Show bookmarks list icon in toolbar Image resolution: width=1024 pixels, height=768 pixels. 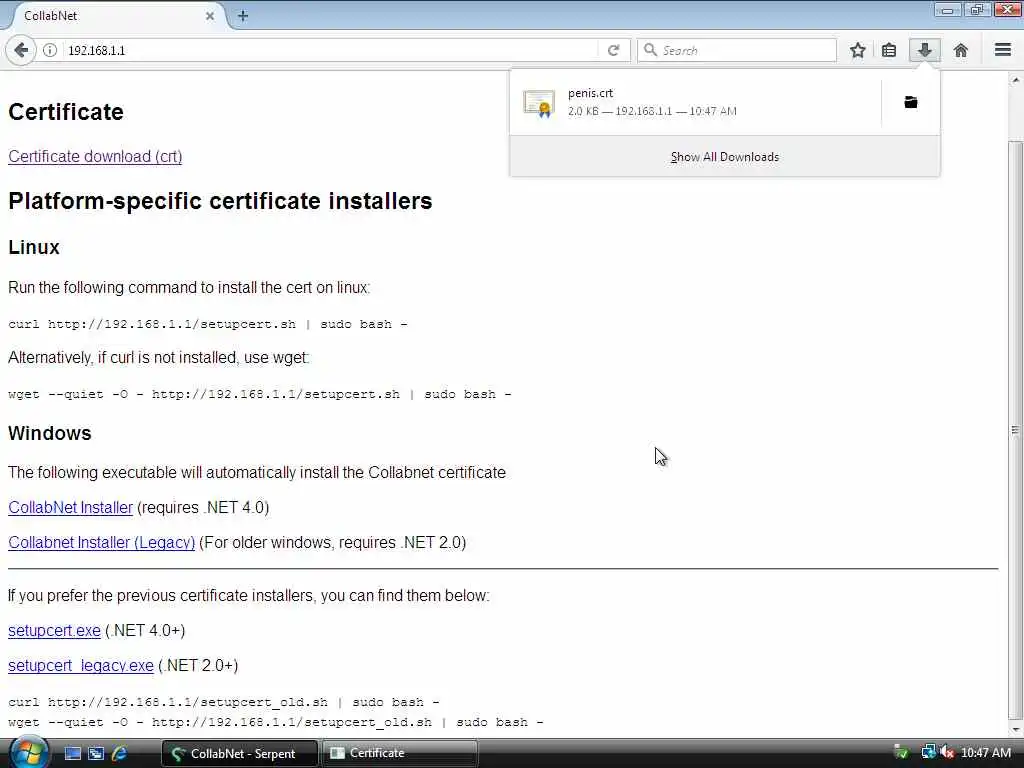(889, 50)
